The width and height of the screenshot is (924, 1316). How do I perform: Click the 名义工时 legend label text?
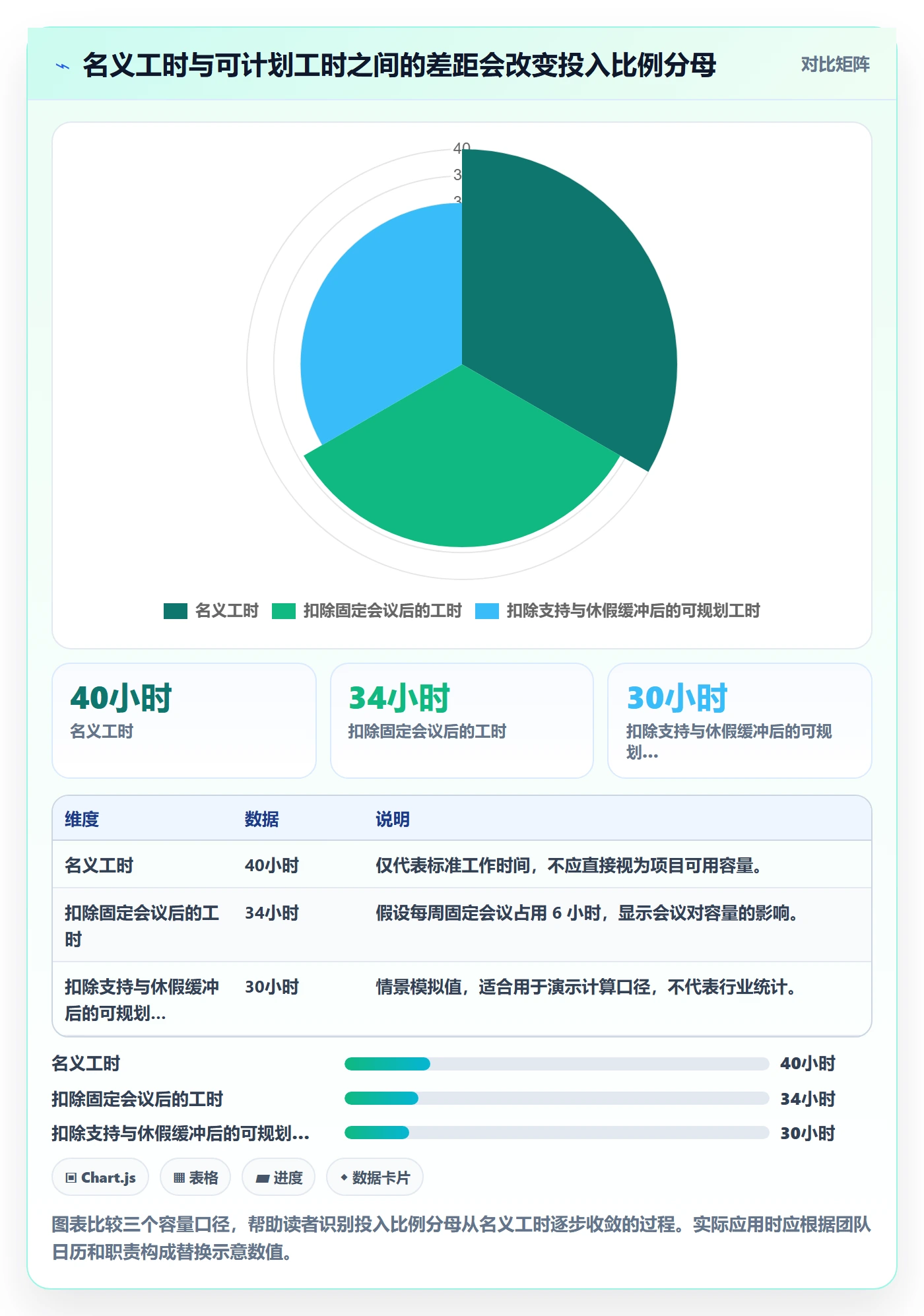point(226,611)
